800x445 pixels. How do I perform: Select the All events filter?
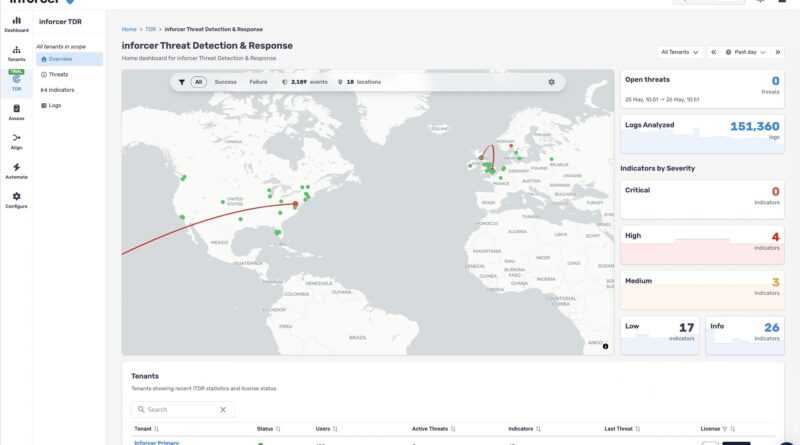pyautogui.click(x=198, y=82)
